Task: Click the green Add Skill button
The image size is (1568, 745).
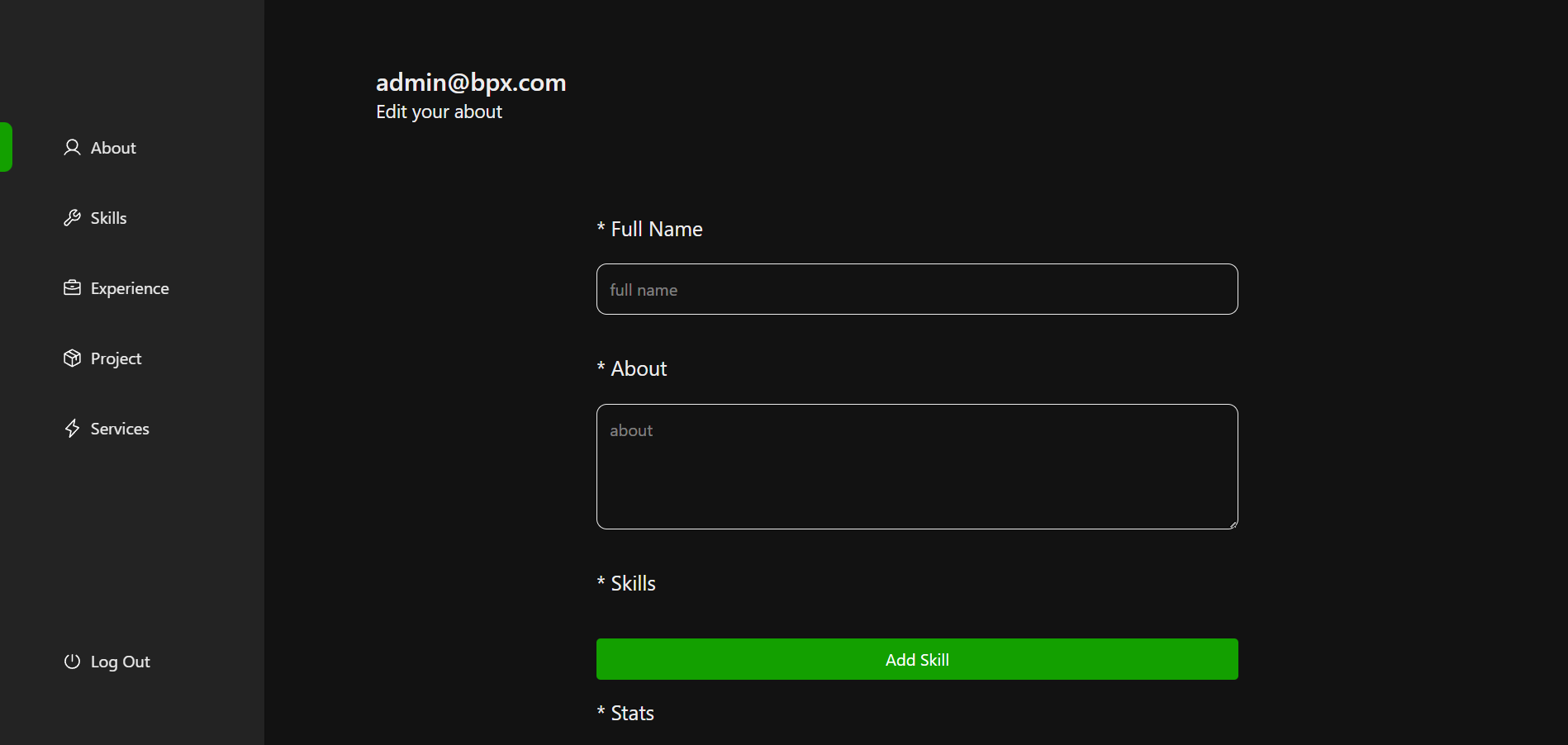Action: pyautogui.click(x=917, y=659)
